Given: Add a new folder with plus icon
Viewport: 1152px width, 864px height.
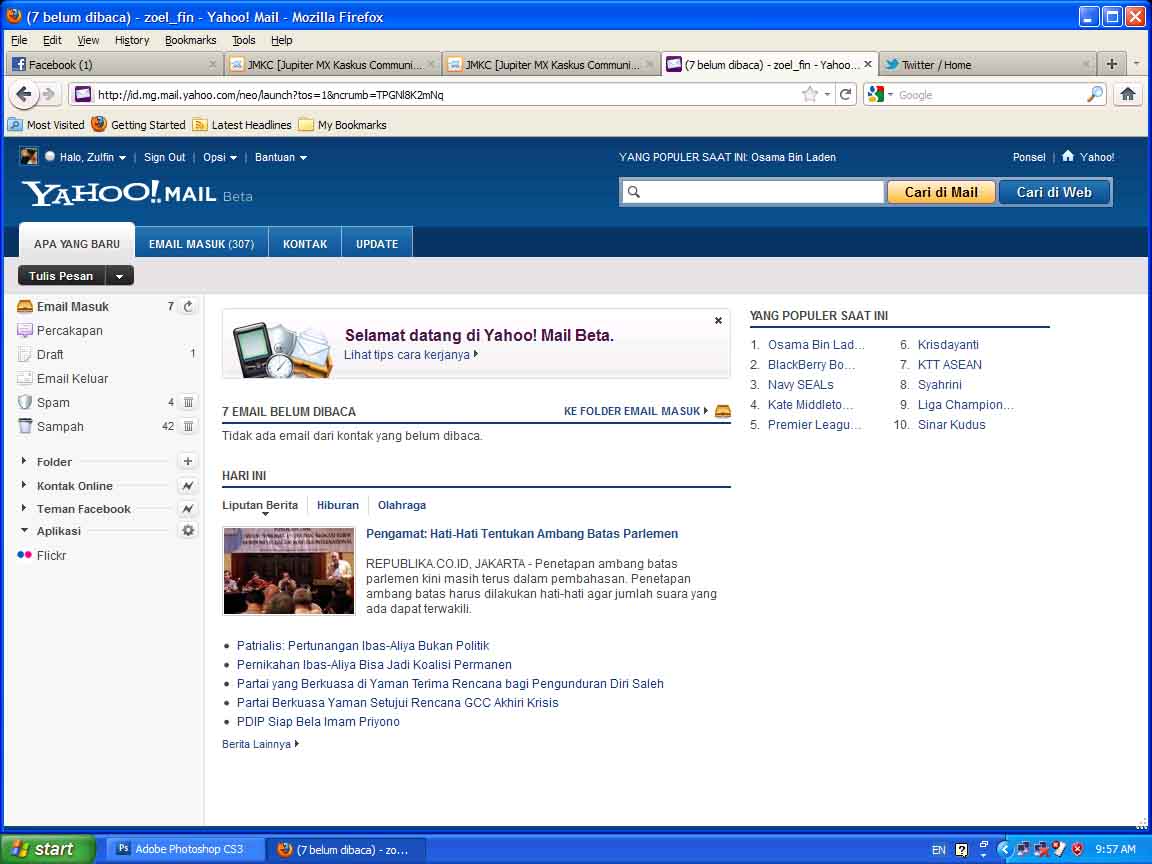Looking at the screenshot, I should pos(187,461).
